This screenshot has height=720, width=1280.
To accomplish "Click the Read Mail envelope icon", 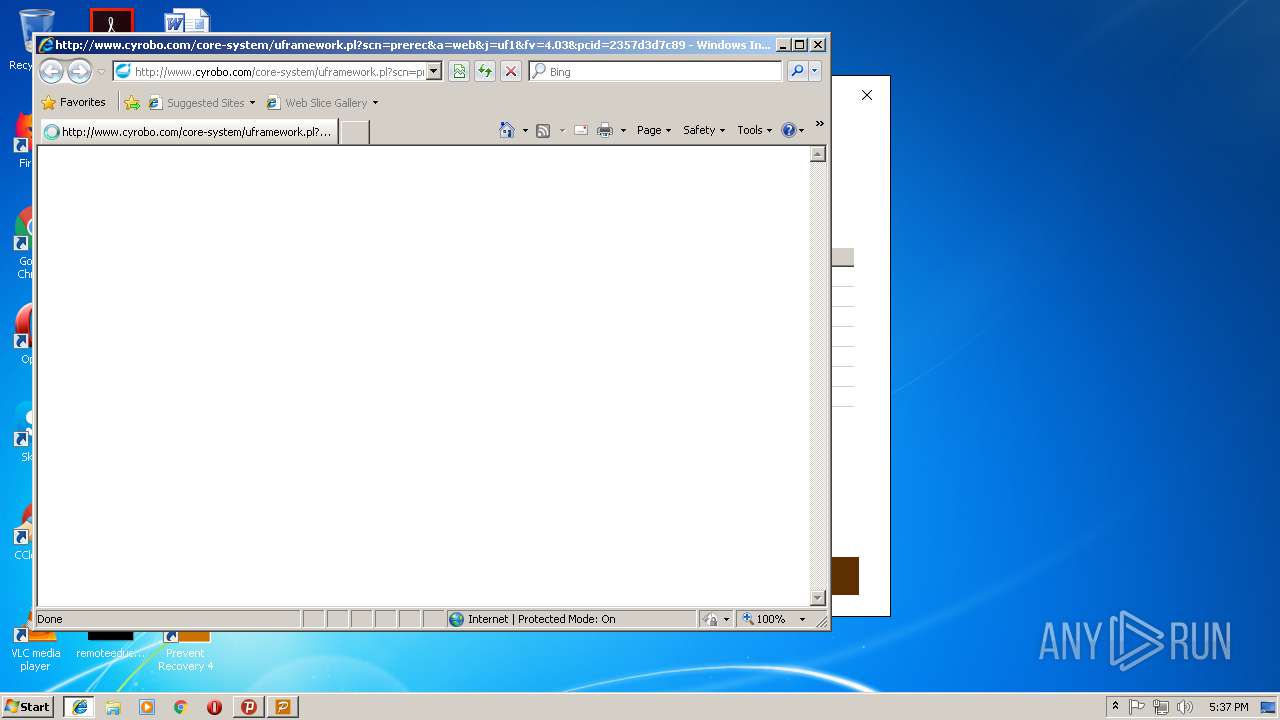I will point(581,130).
